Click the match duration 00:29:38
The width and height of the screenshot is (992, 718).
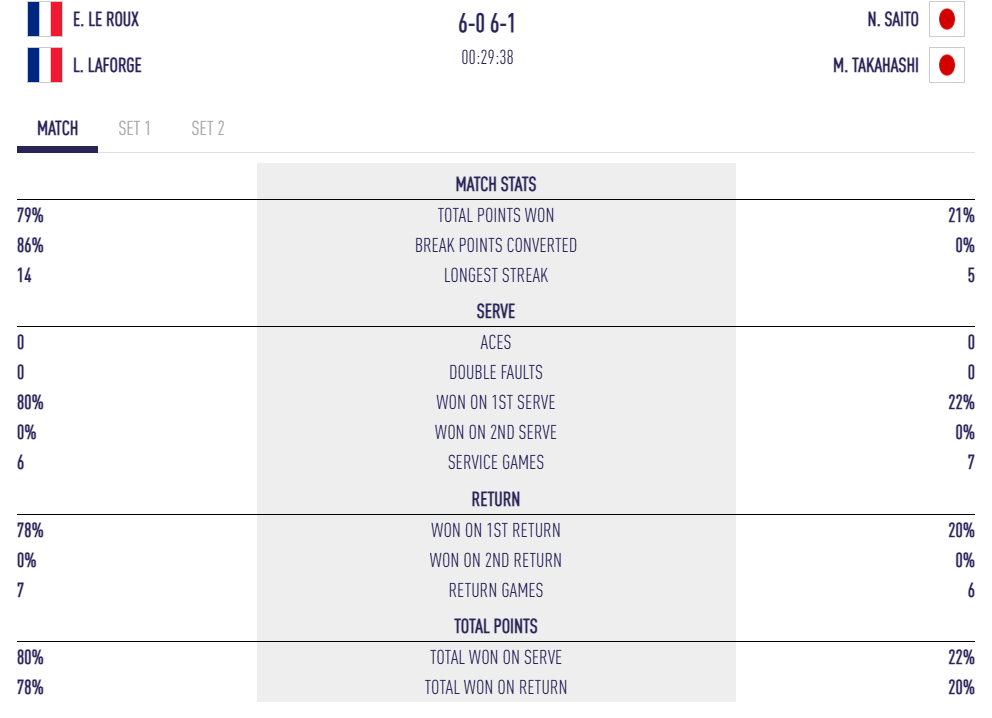click(487, 57)
